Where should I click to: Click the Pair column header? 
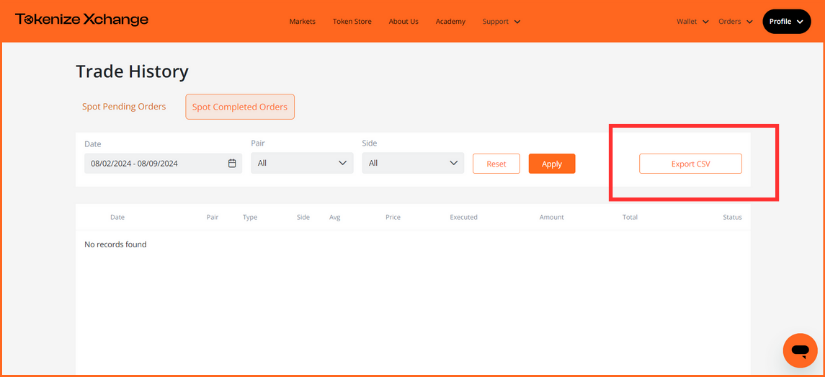[x=212, y=217]
